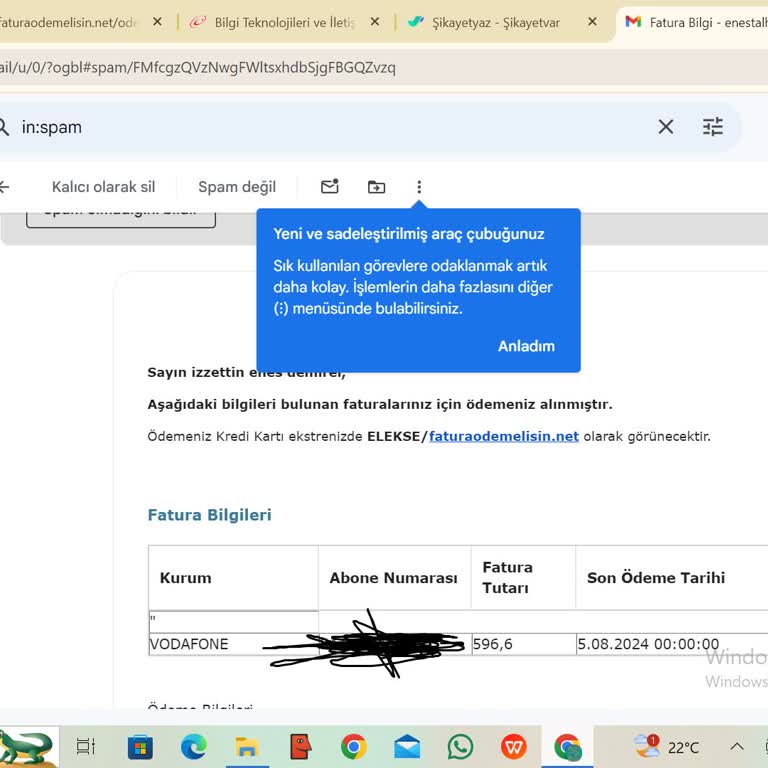Image resolution: width=768 pixels, height=768 pixels.
Task: Open WPS Office from taskbar
Action: pos(514,747)
